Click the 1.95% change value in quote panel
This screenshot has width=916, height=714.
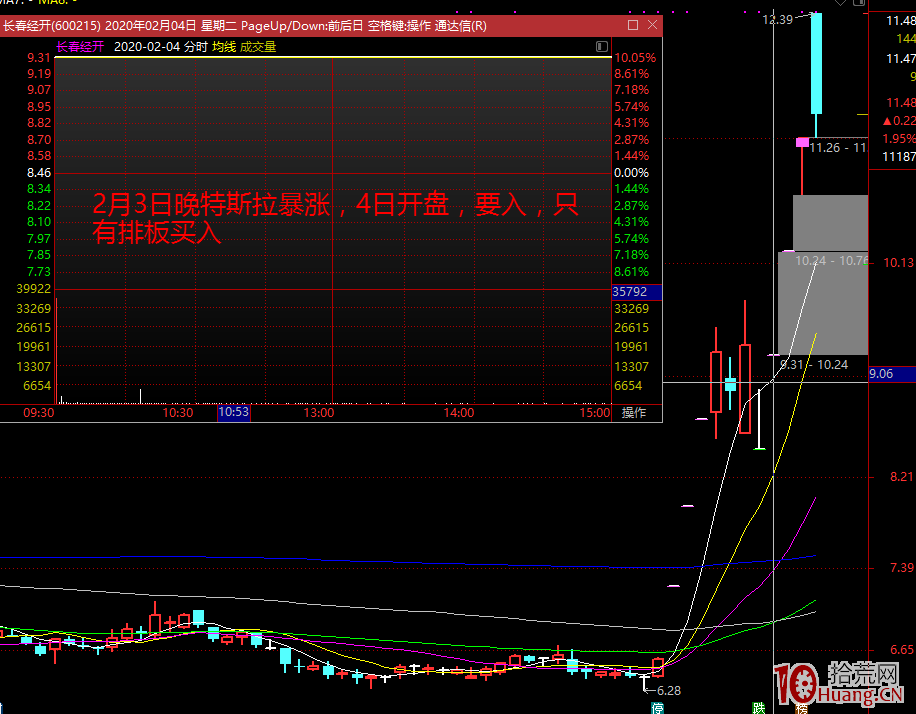point(899,138)
